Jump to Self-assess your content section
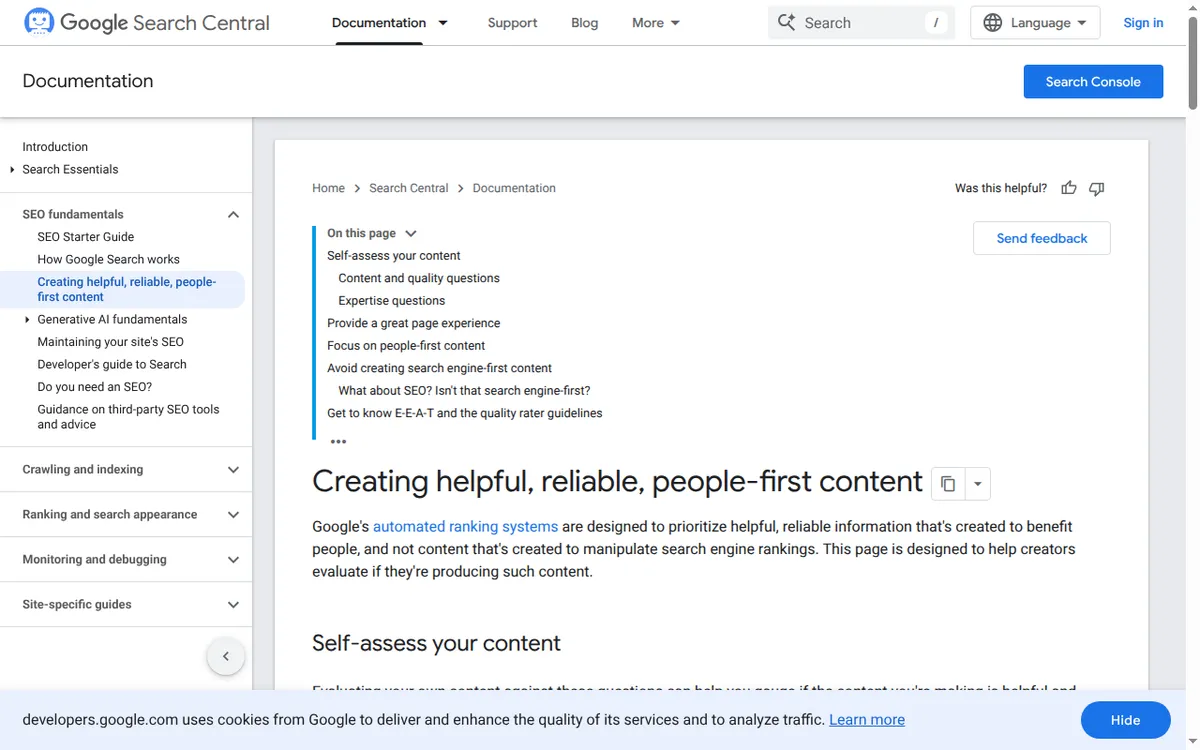1200x750 pixels. tap(394, 256)
